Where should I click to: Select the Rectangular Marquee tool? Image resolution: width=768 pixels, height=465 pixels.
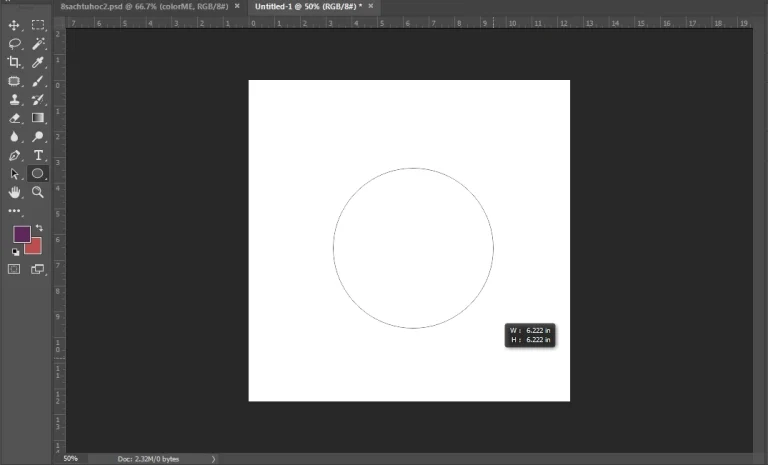pyautogui.click(x=38, y=25)
